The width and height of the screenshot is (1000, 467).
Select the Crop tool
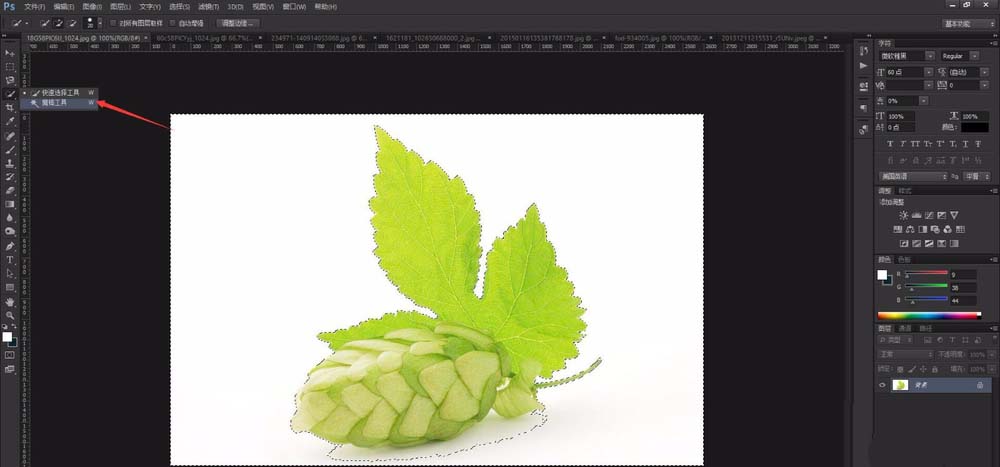point(10,107)
